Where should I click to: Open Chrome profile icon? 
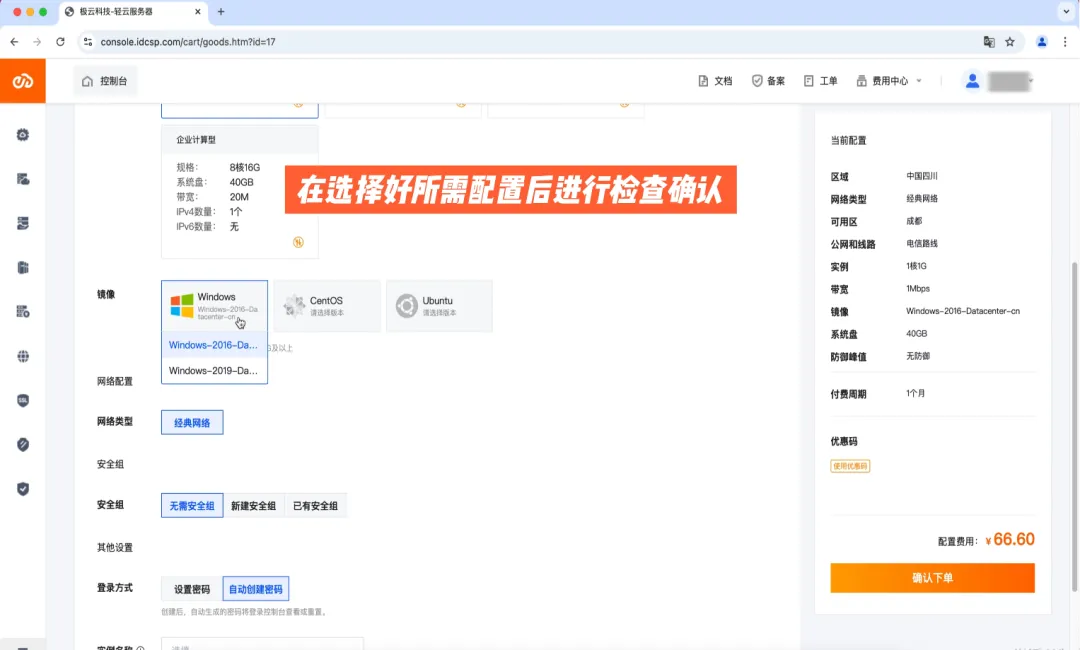pos(1042,42)
